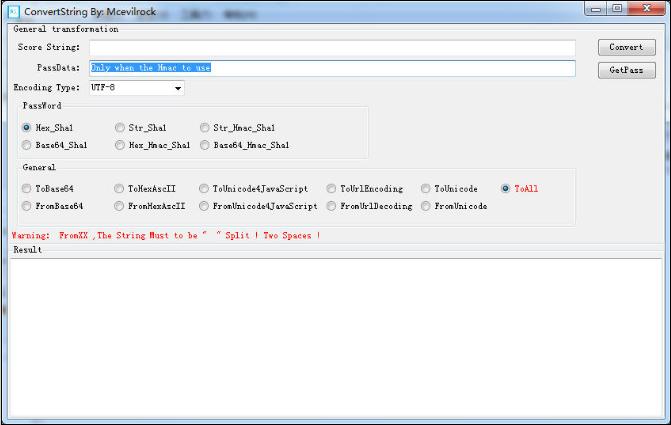Minimize the ConvertString window
Image resolution: width=671 pixels, height=425 pixels.
(596, 9)
